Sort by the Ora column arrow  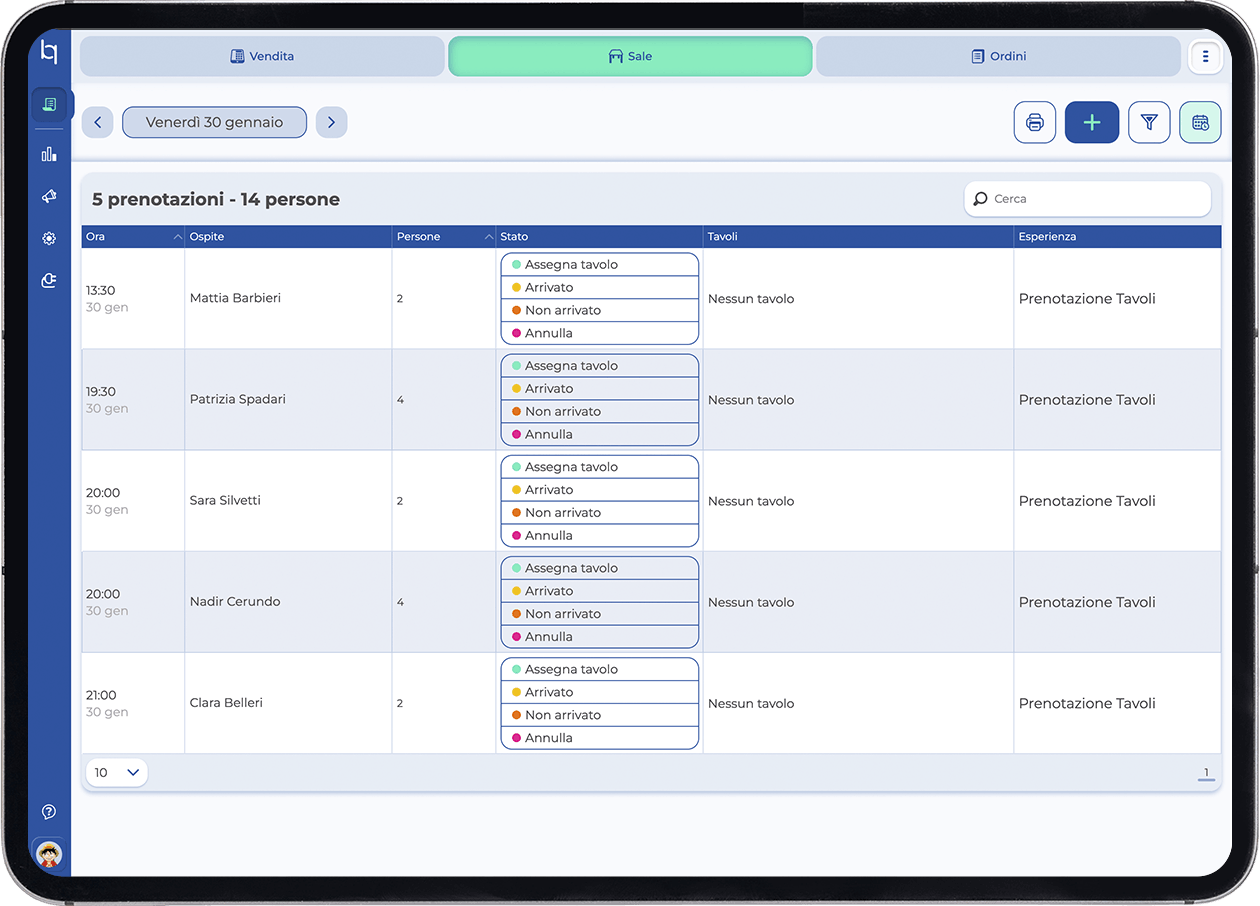178,236
